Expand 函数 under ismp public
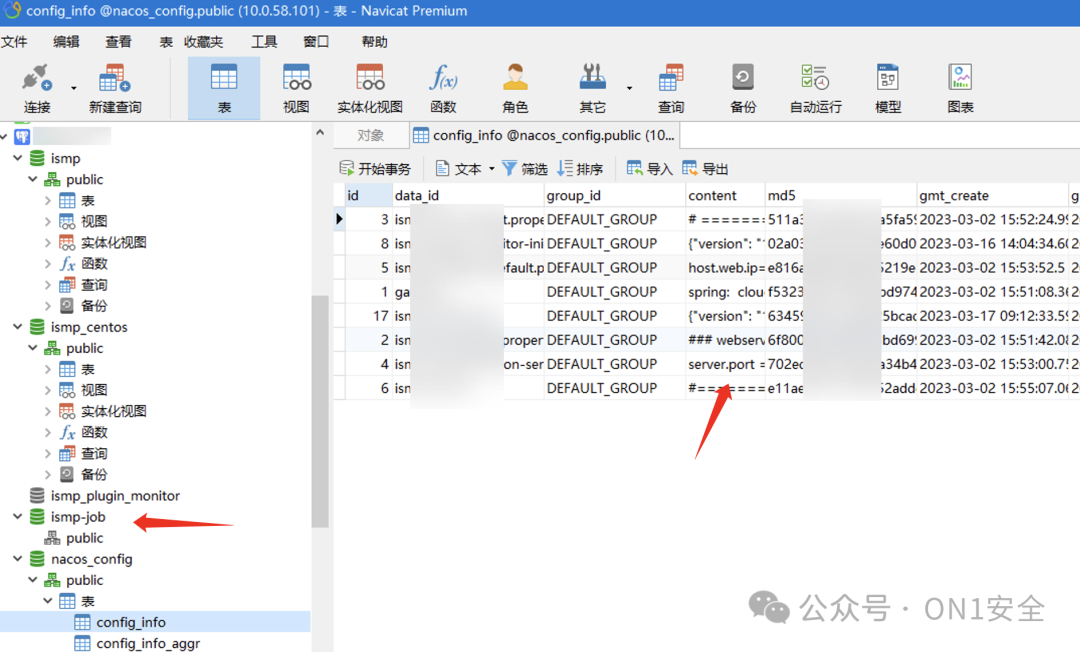 point(48,264)
